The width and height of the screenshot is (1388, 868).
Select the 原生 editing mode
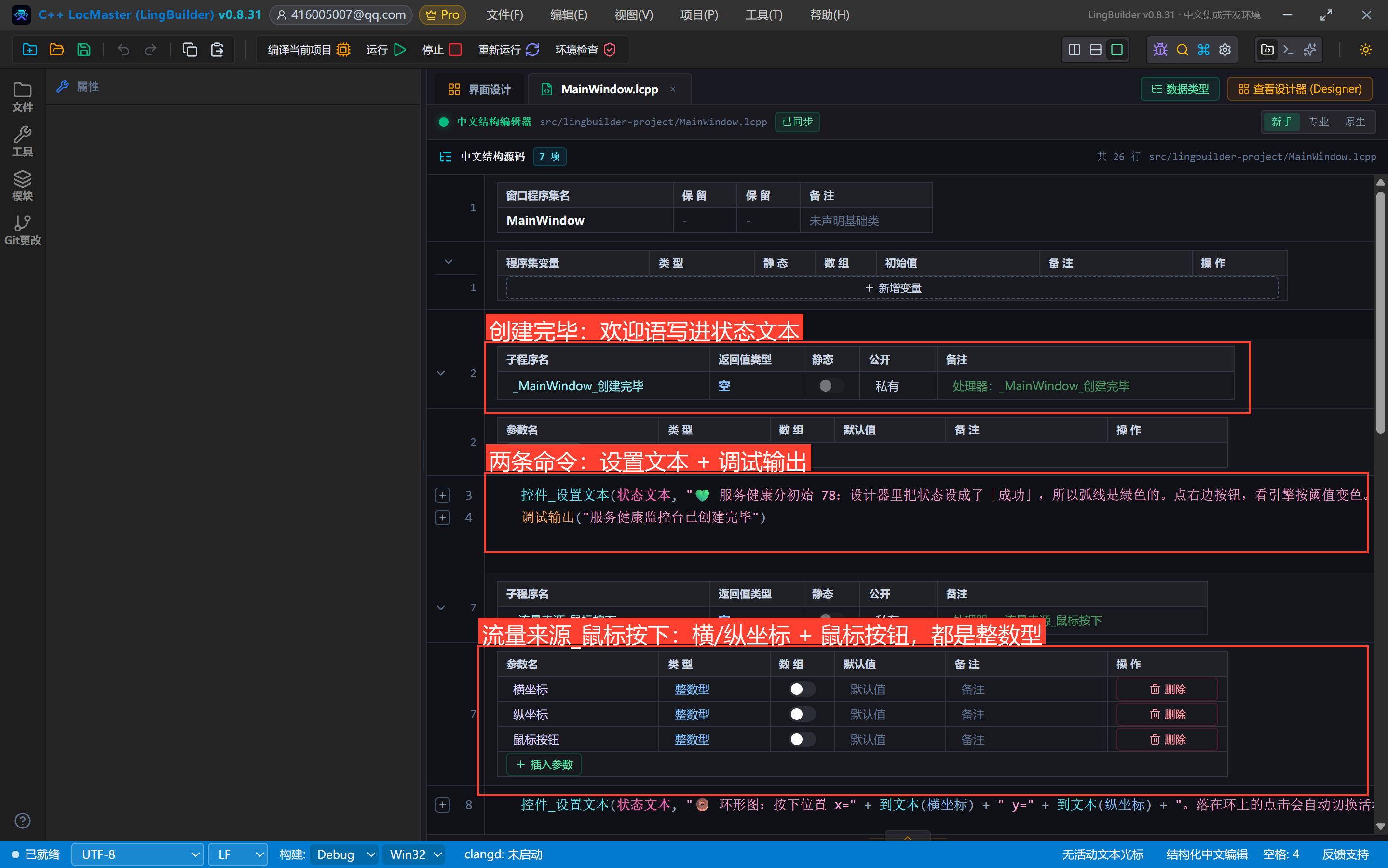(x=1355, y=122)
